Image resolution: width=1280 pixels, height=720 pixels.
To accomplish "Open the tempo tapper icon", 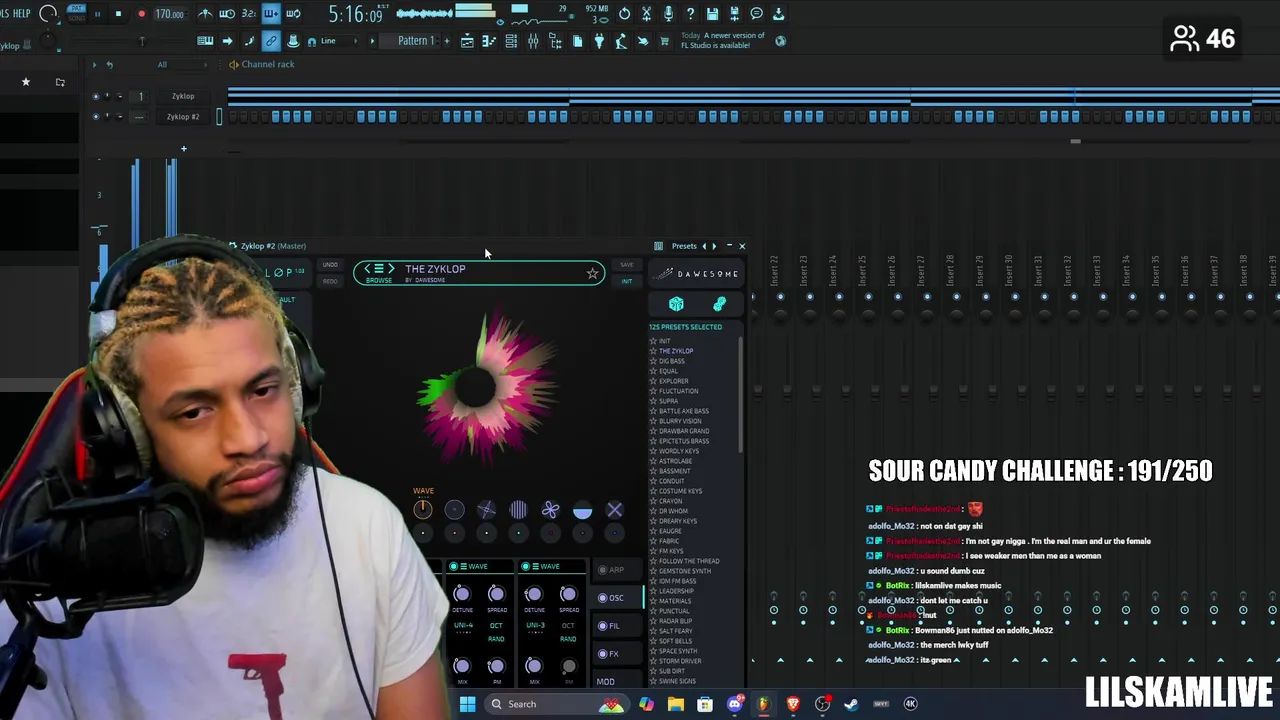I will pyautogui.click(x=621, y=41).
